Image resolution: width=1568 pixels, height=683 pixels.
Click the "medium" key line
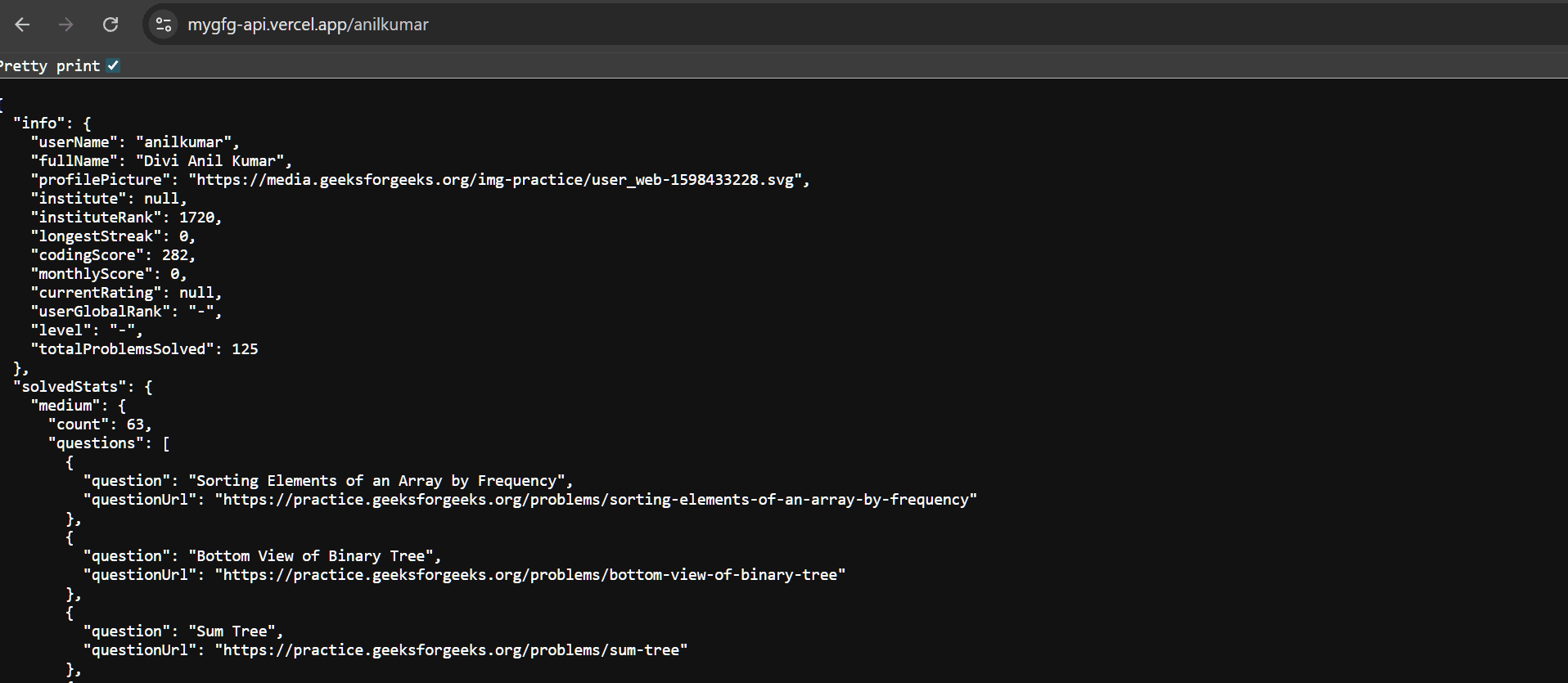79,406
